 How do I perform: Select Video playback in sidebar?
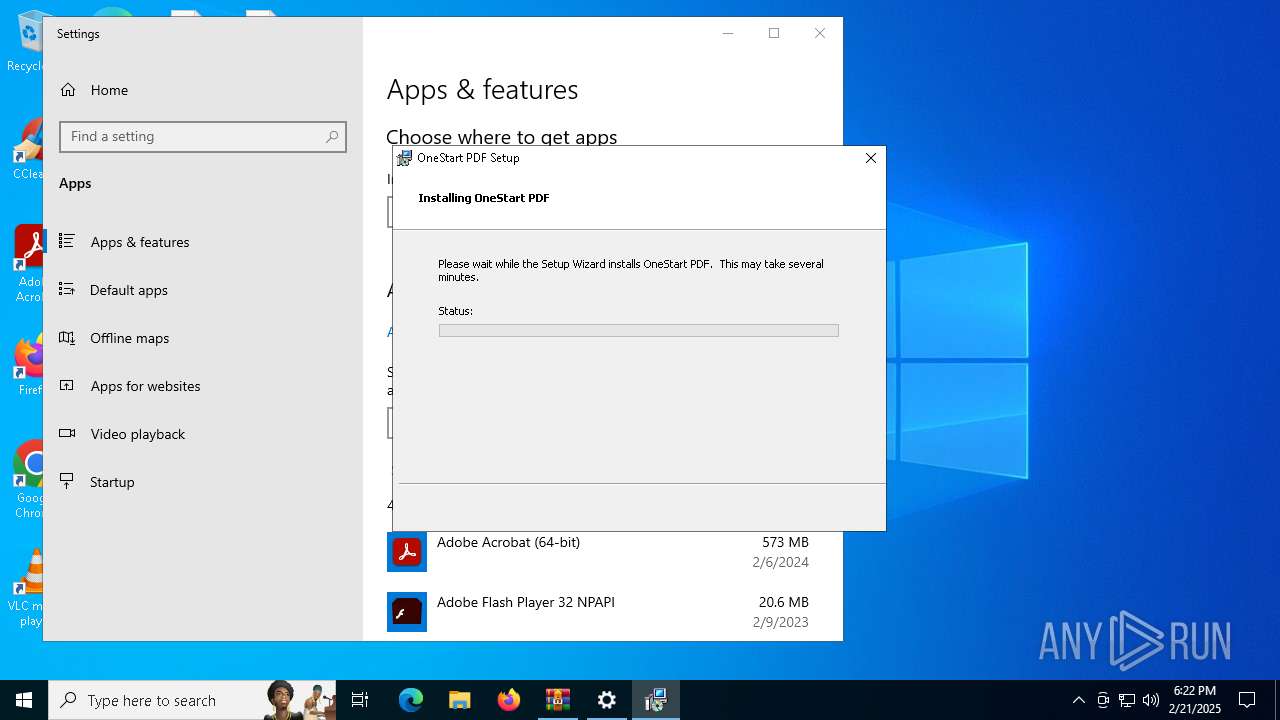(138, 434)
